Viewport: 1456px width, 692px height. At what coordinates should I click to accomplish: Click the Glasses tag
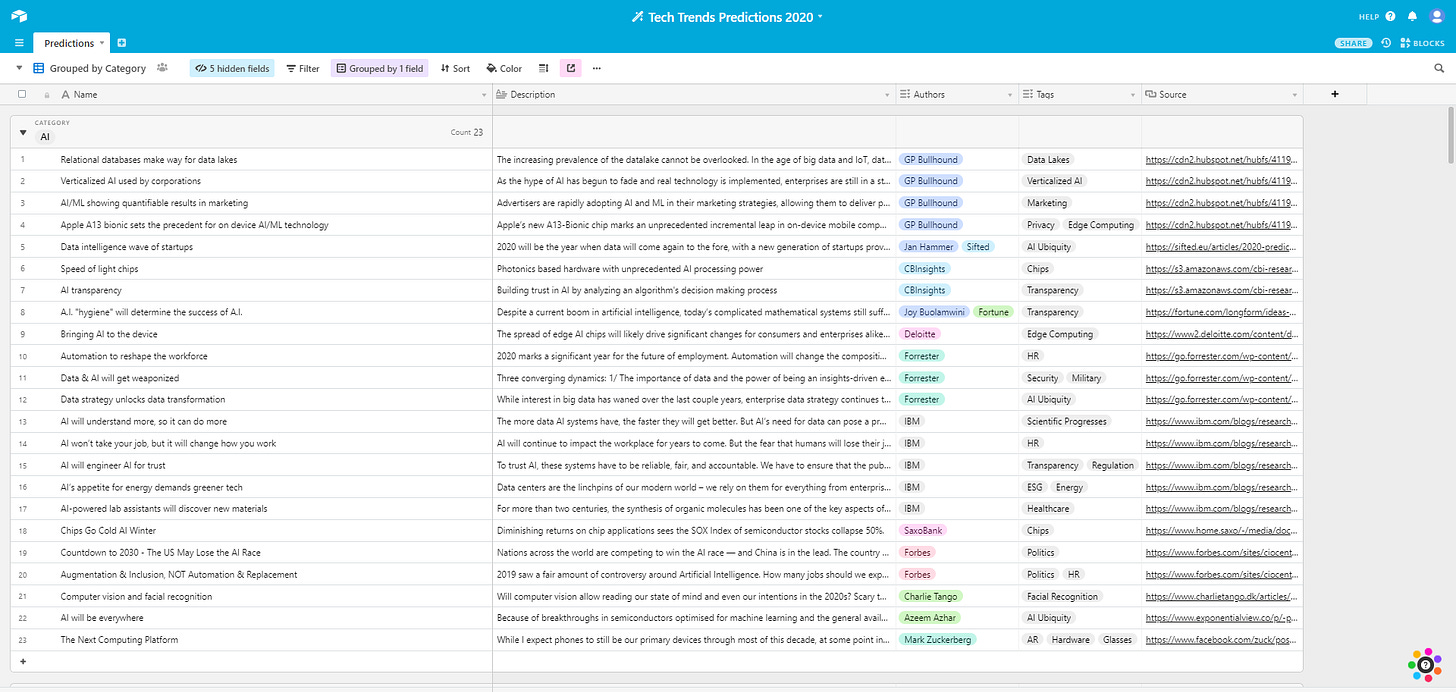1118,640
